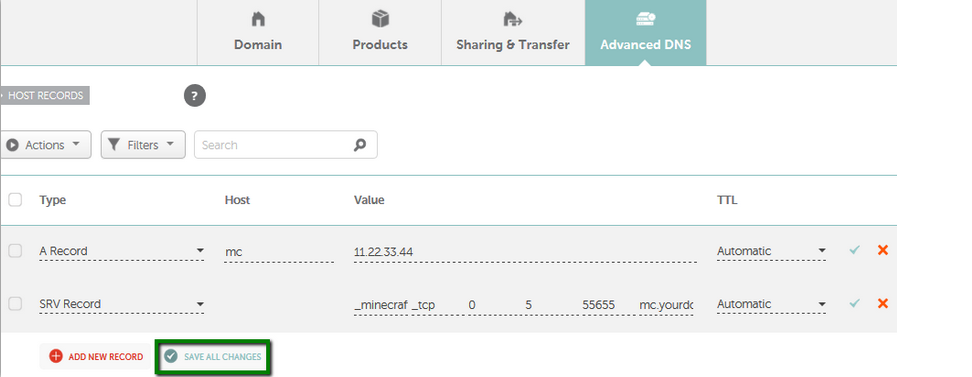Switch to the Products tab
Viewport: 972px width, 377px height.
pyautogui.click(x=380, y=32)
